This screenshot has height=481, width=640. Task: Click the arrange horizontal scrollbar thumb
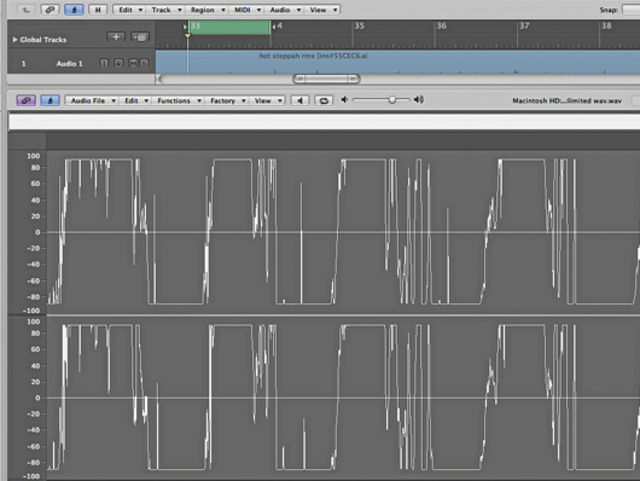327,79
